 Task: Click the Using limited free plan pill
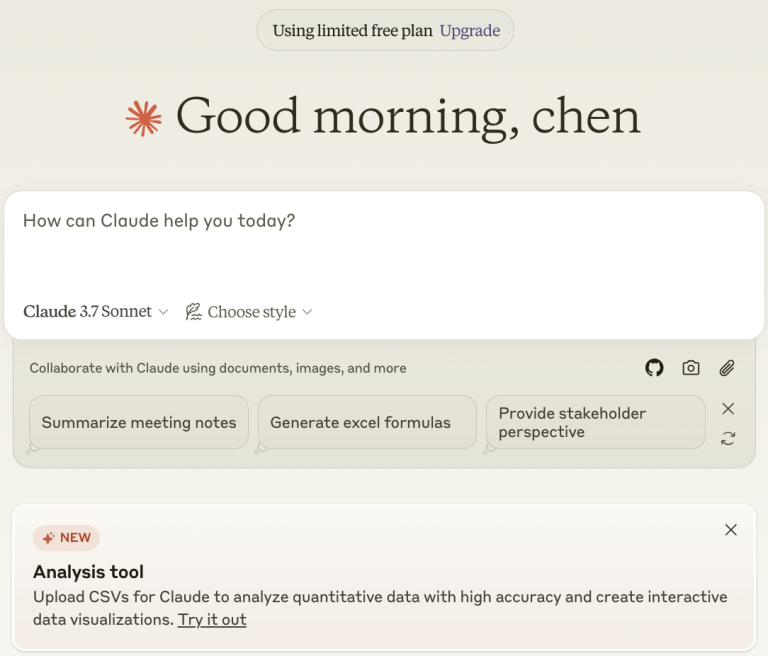coord(353,31)
